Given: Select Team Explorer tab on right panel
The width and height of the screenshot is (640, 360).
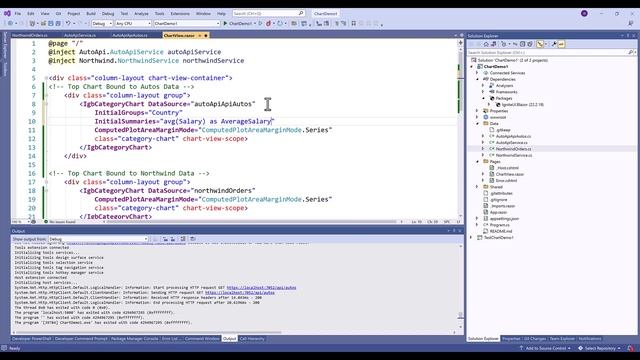Looking at the screenshot, I should click(x=562, y=339).
